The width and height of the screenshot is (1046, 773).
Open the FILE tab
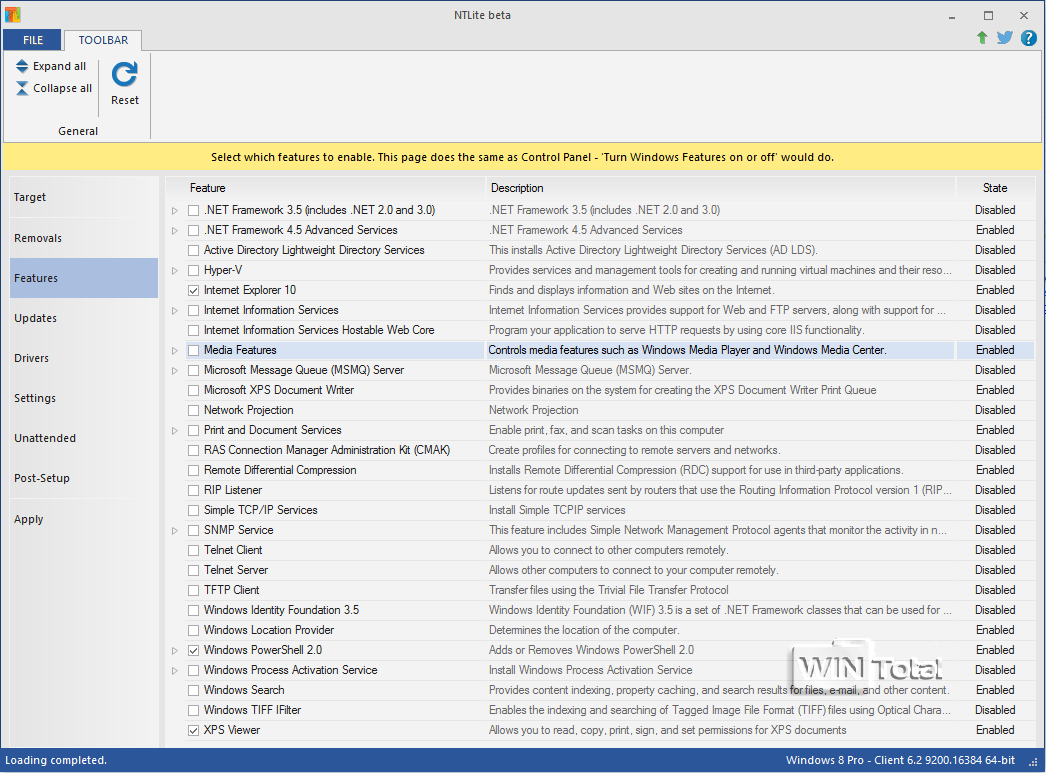click(x=33, y=40)
